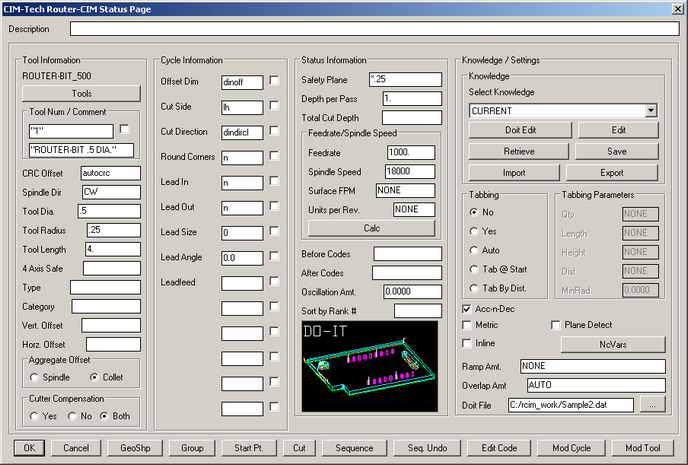Save the current knowledge
688x465 pixels.
[x=616, y=151]
